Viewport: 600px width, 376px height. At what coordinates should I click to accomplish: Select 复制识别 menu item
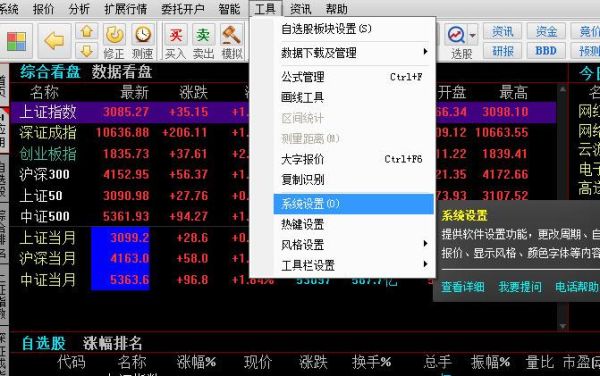click(354, 179)
